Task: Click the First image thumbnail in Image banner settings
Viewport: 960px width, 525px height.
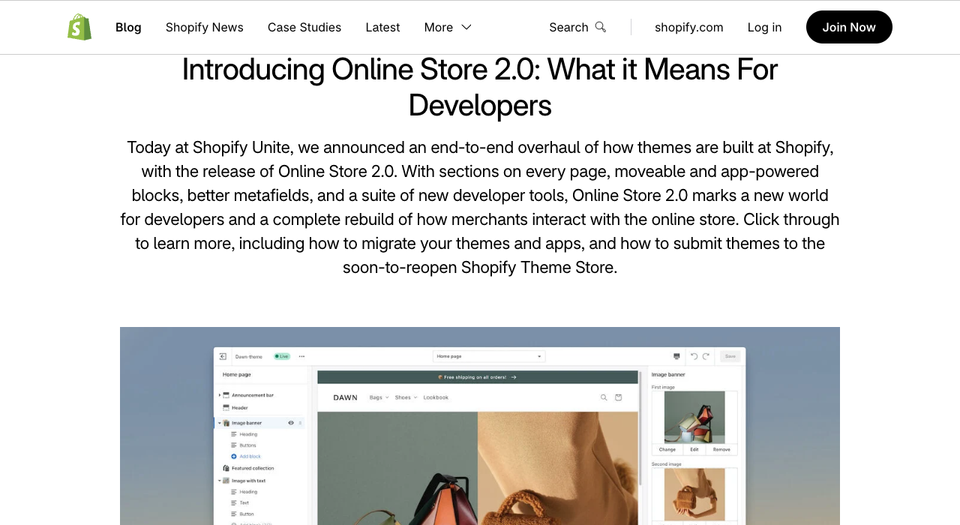Action: (694, 417)
